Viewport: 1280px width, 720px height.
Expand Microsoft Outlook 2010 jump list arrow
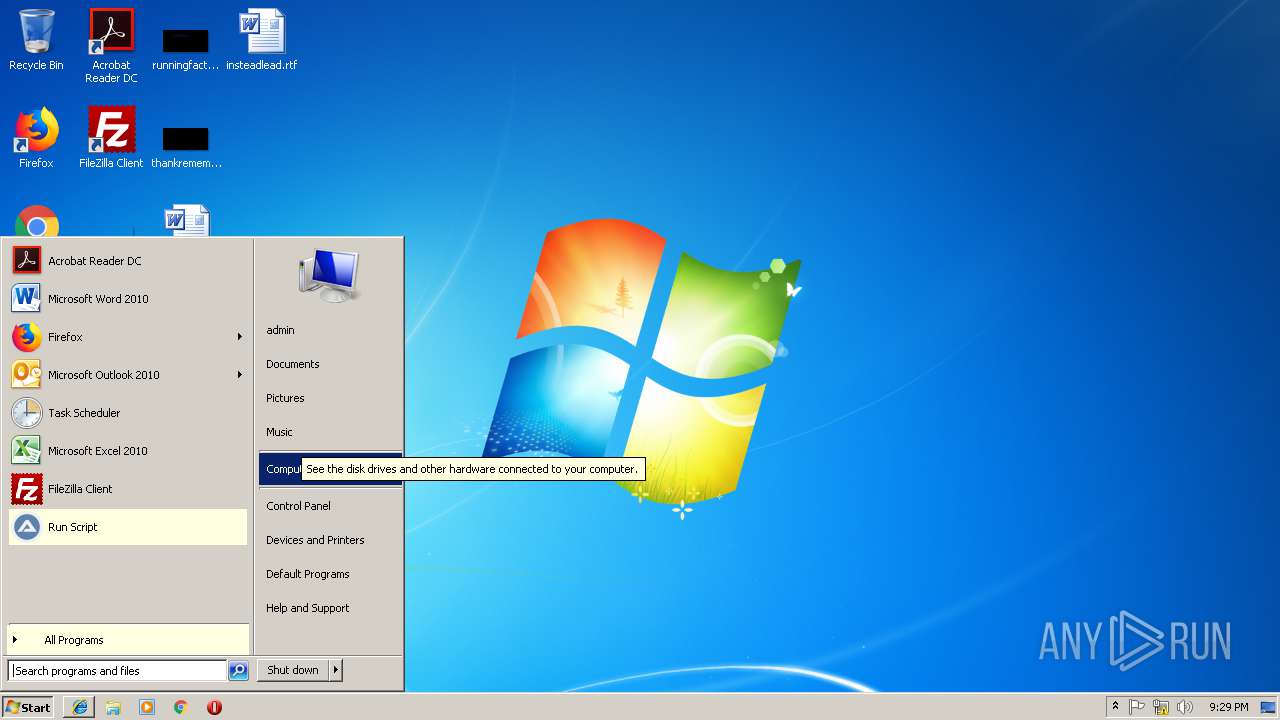[239, 375]
